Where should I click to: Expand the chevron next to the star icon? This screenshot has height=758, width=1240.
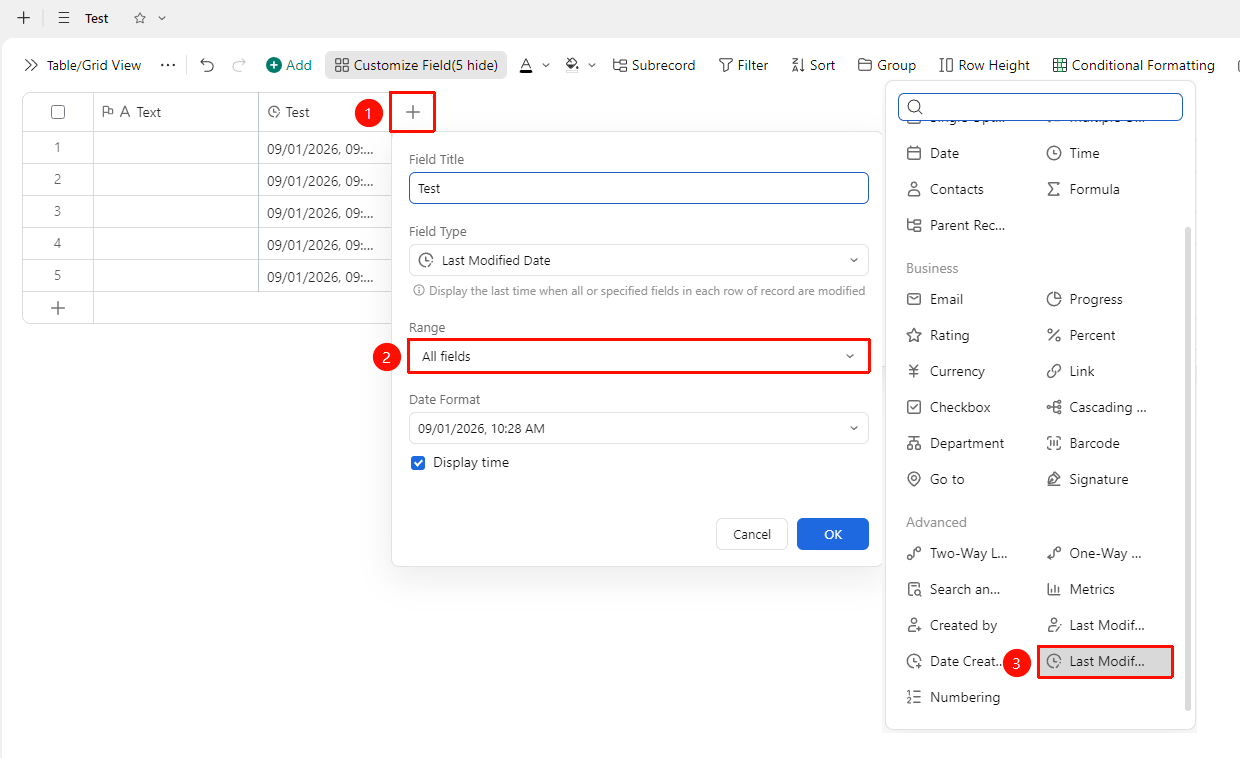pyautogui.click(x=163, y=18)
